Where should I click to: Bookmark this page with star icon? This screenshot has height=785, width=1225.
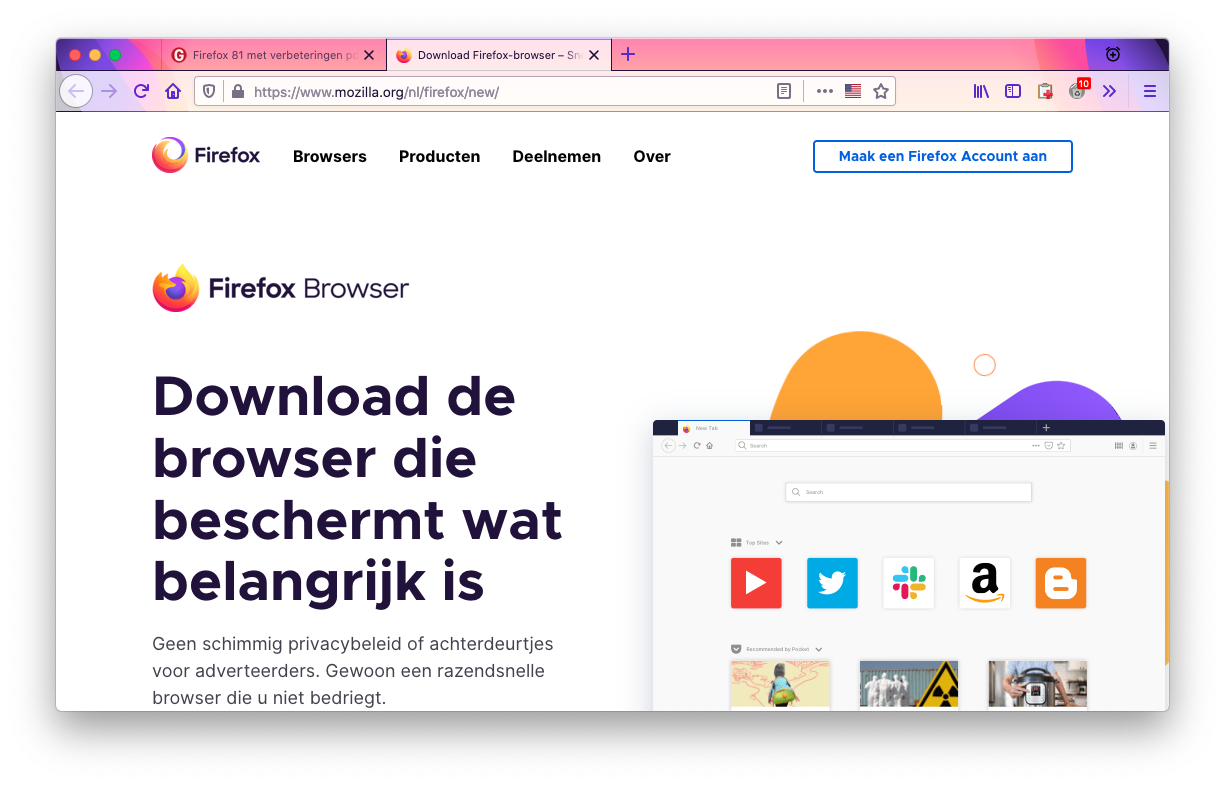(881, 91)
